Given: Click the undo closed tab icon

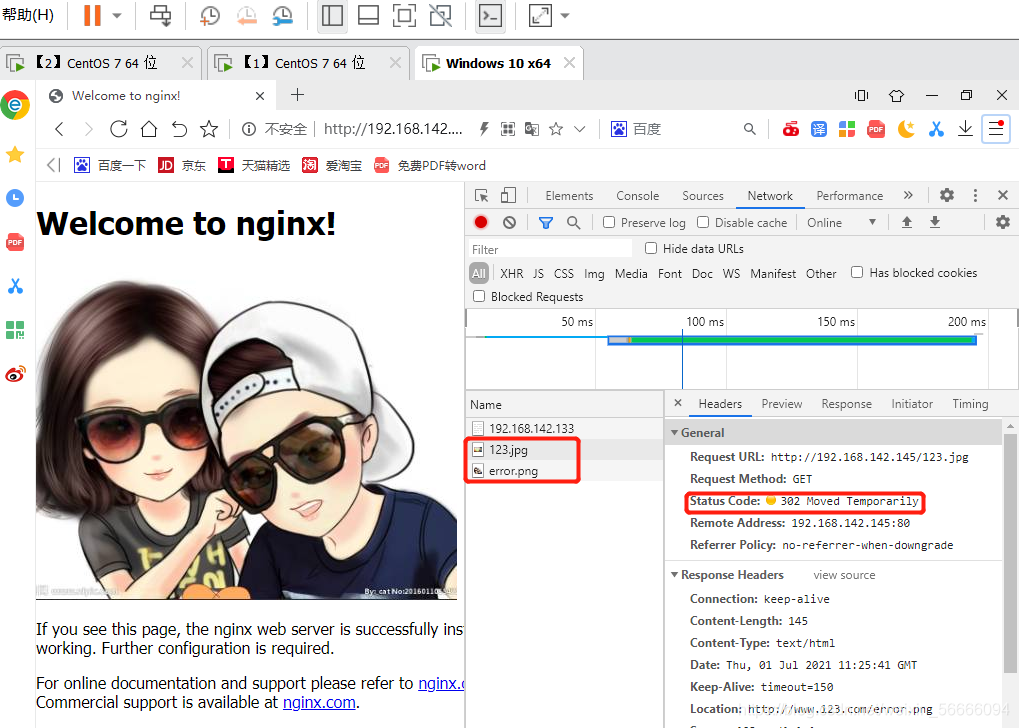Looking at the screenshot, I should [179, 129].
